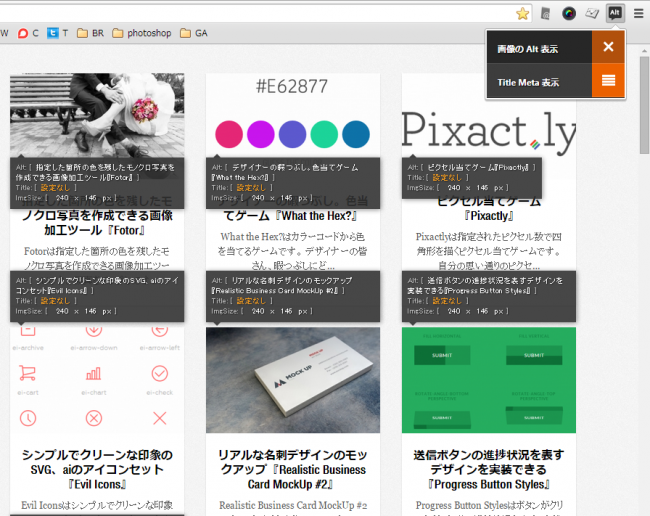The height and width of the screenshot is (516, 650).
Task: Open the red C bookmark
Action: pos(28,33)
